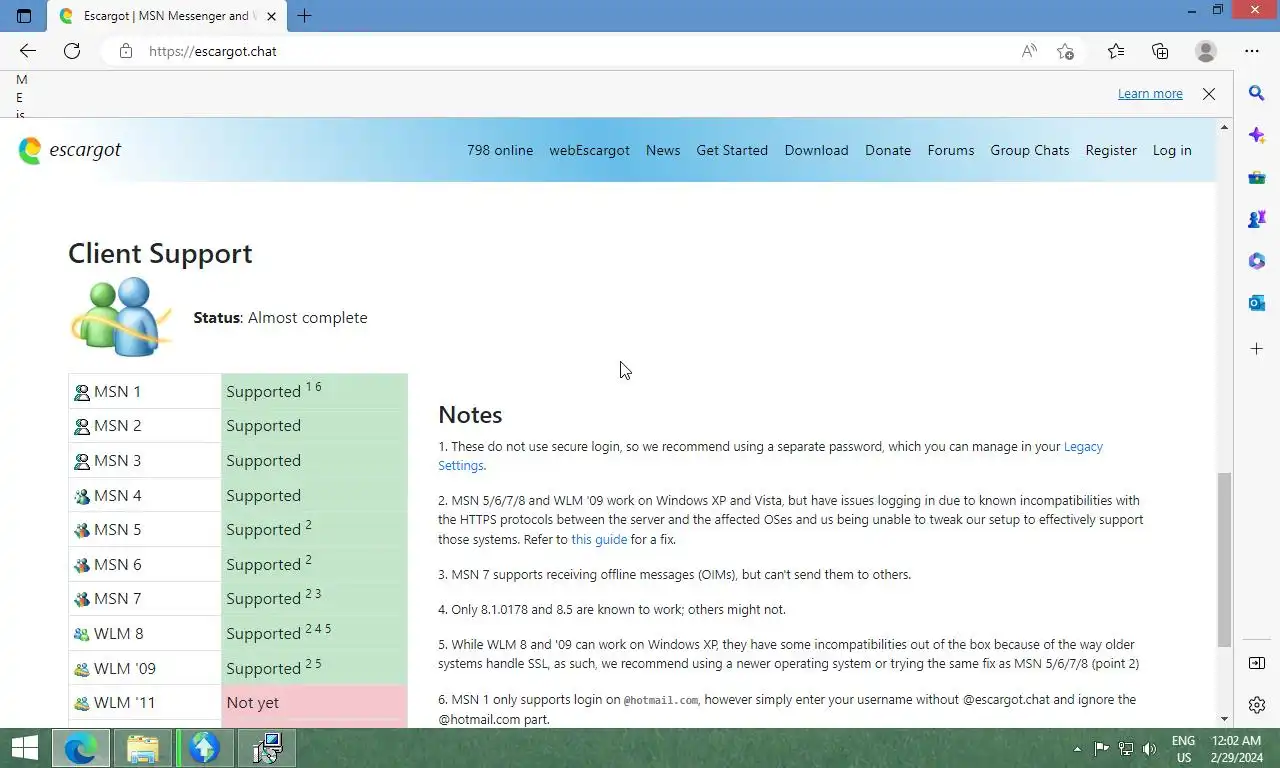Click the 'Status: Almost complete' text
The height and width of the screenshot is (768, 1280).
click(x=280, y=318)
